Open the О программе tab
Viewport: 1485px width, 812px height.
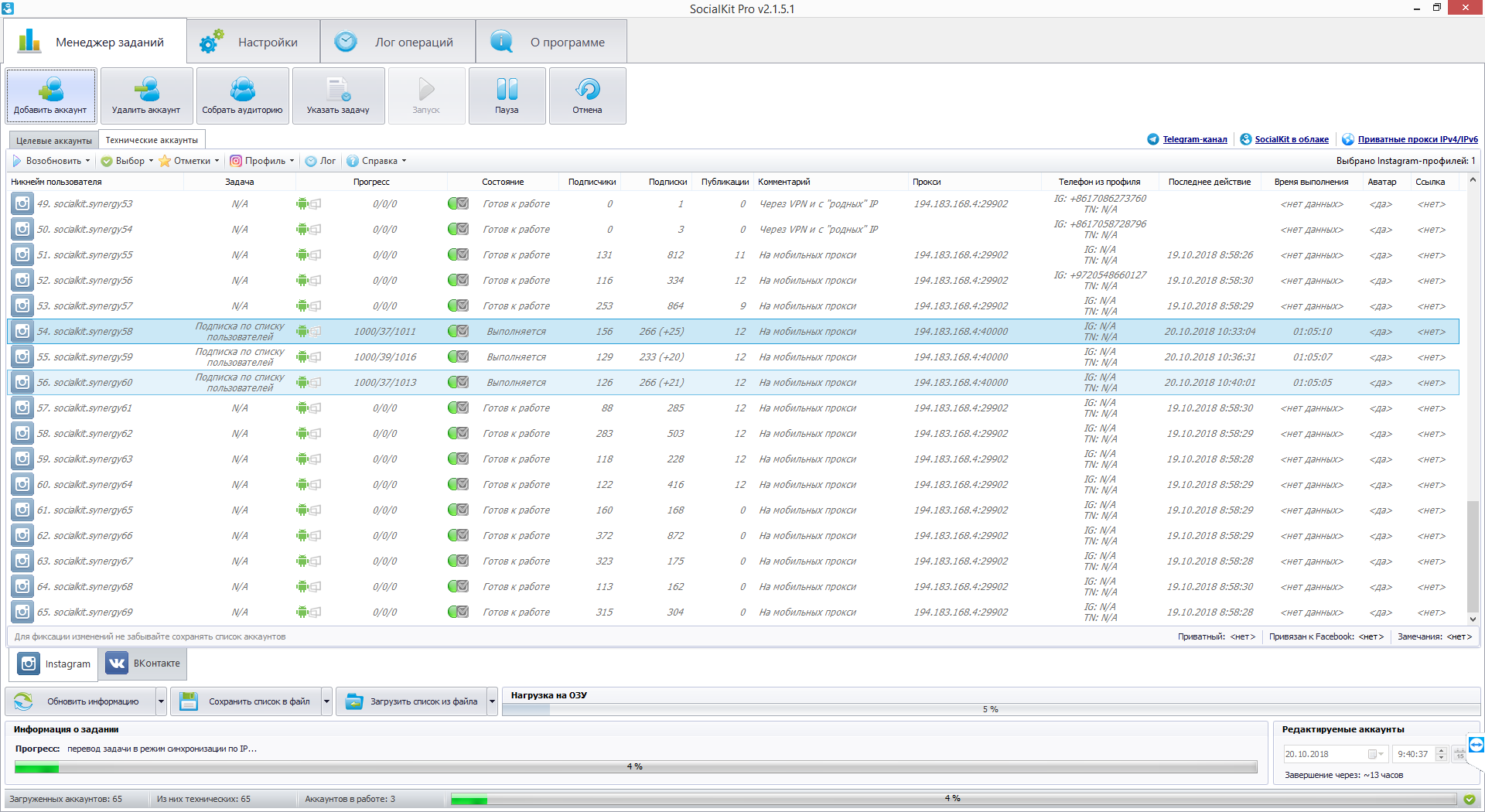click(x=551, y=42)
